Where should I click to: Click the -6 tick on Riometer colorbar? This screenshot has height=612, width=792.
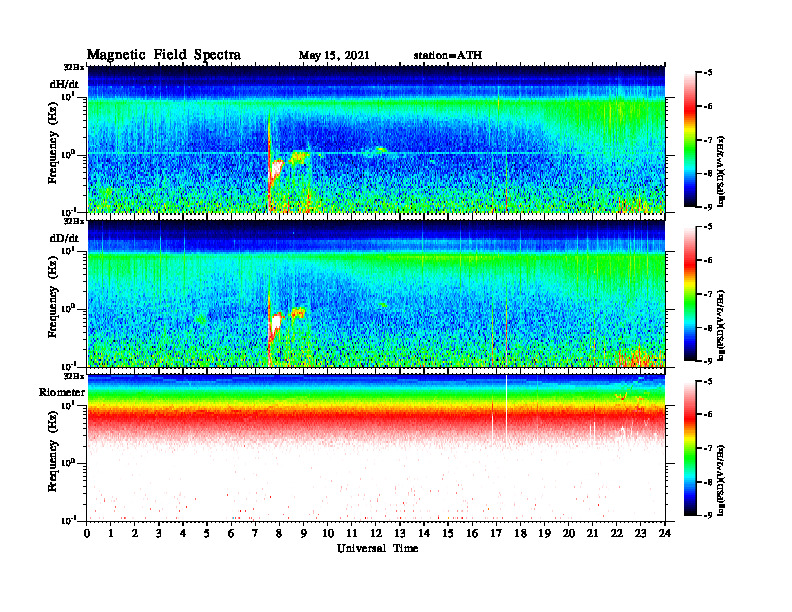pyautogui.click(x=708, y=414)
